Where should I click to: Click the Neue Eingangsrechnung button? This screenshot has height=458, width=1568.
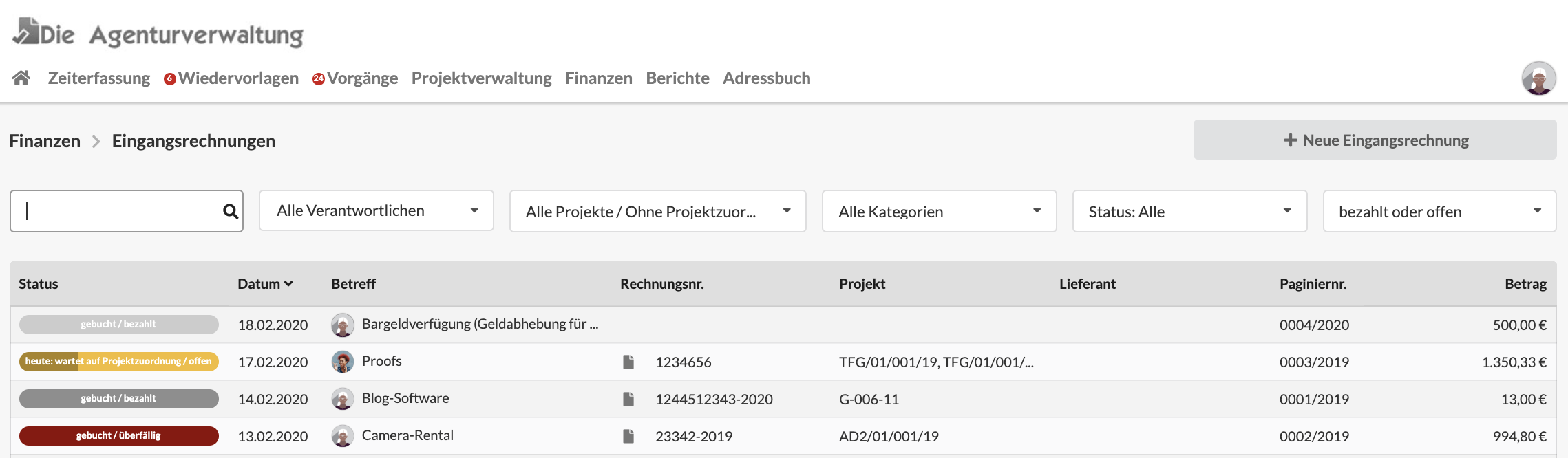point(1375,140)
